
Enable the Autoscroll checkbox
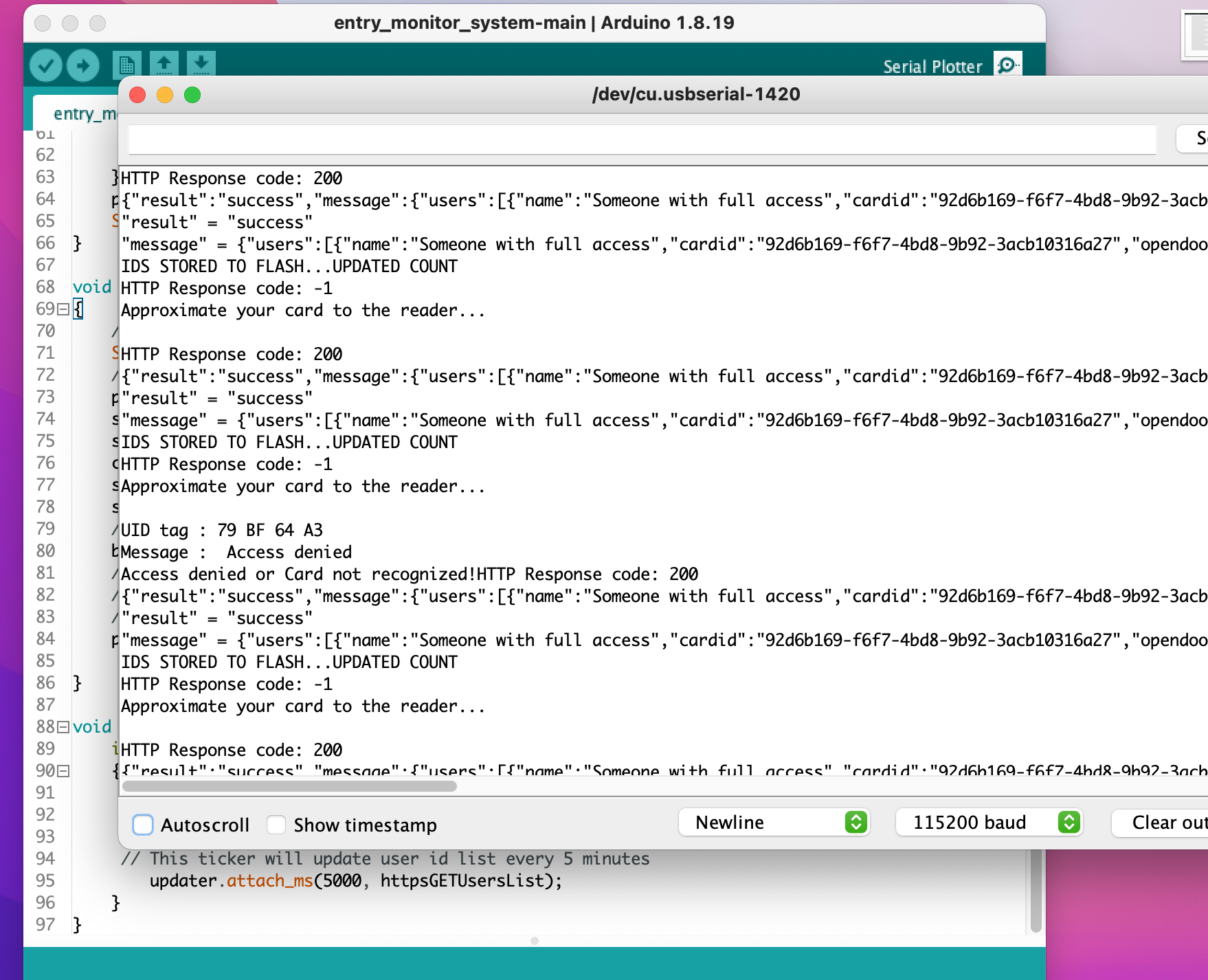pos(143,825)
